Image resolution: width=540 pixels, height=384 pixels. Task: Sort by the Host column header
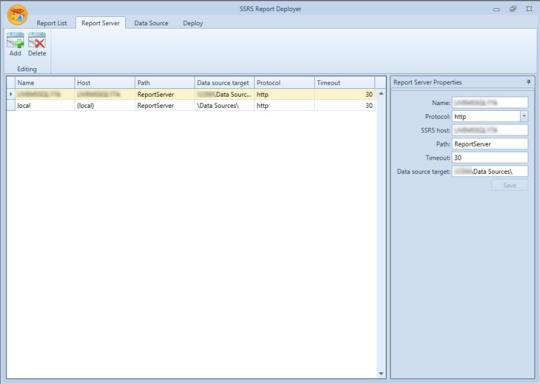coord(105,83)
